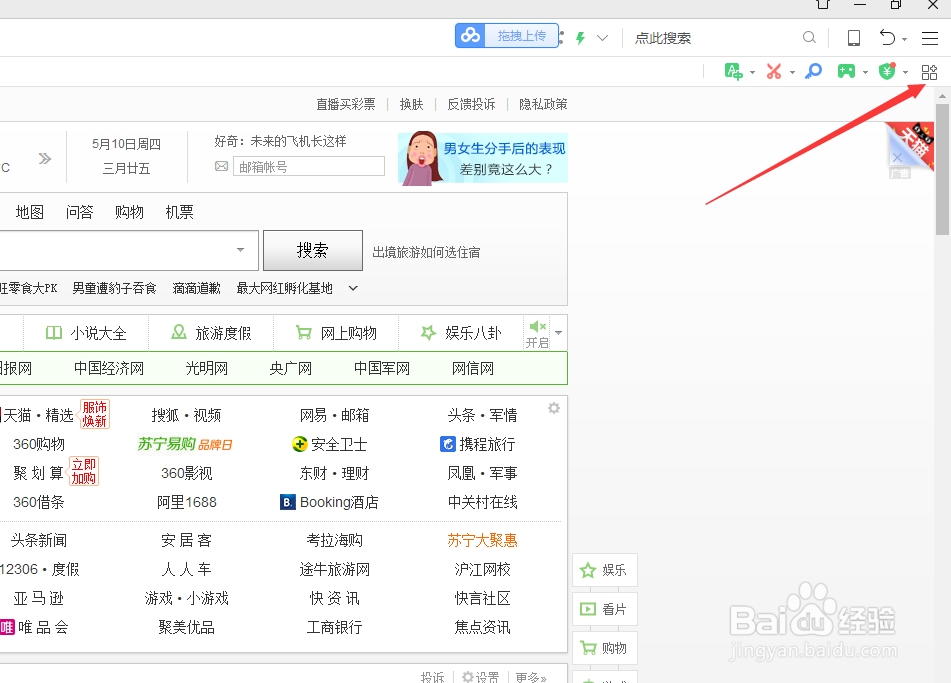Open the mobile phone assistant icon
The height and width of the screenshot is (683, 951).
(854, 38)
